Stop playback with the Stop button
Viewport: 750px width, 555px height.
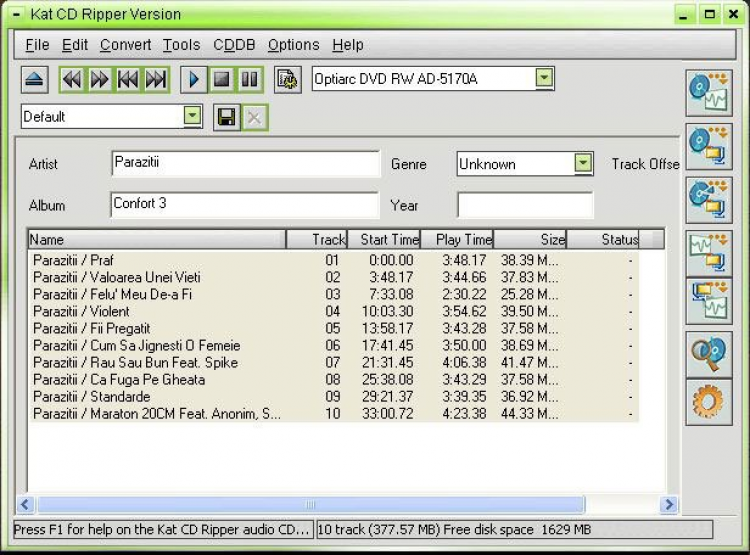221,79
